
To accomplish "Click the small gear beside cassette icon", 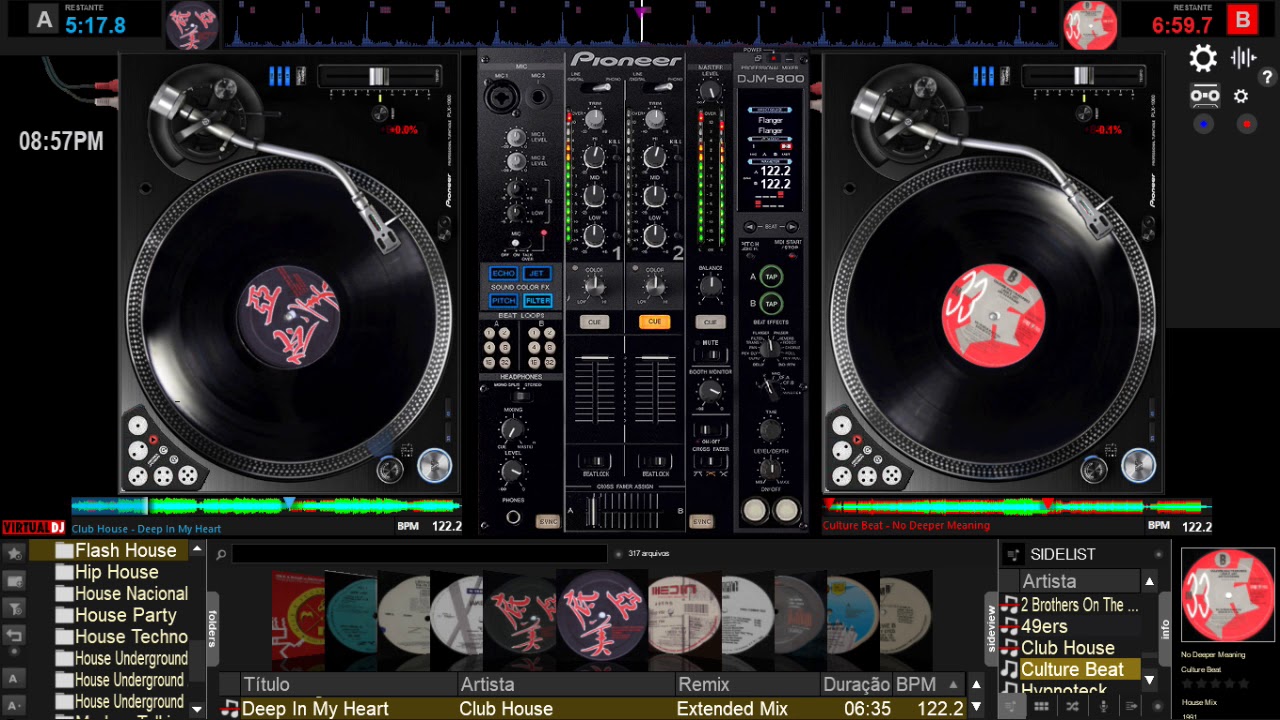I will (x=1241, y=96).
